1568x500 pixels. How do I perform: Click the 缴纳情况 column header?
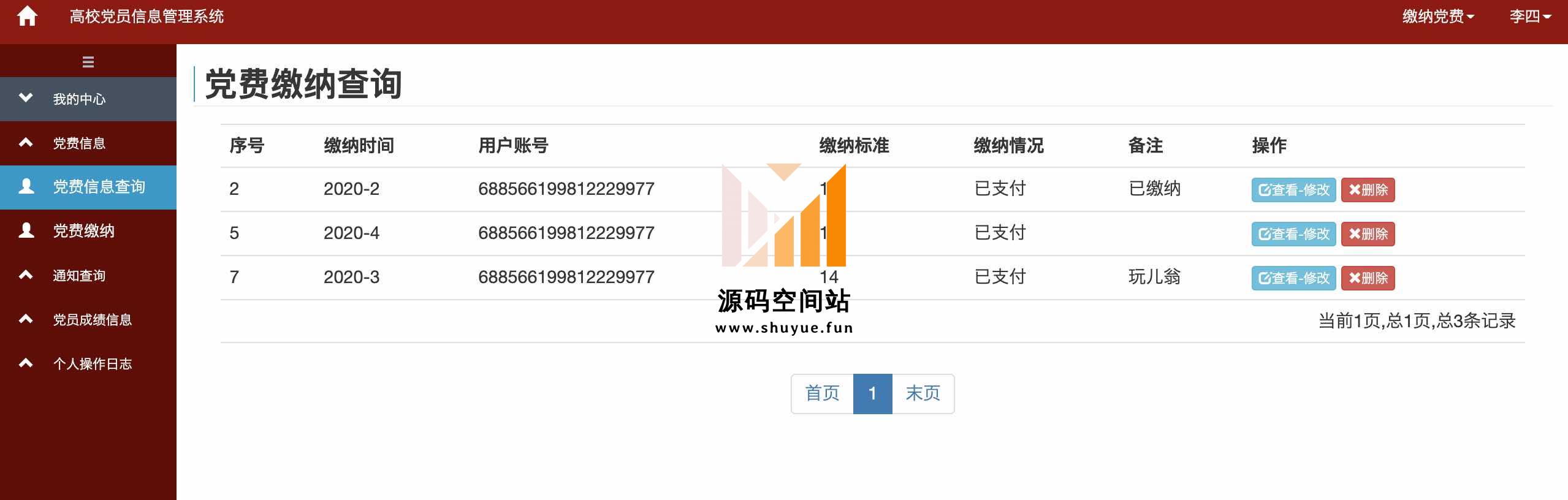coord(1008,146)
